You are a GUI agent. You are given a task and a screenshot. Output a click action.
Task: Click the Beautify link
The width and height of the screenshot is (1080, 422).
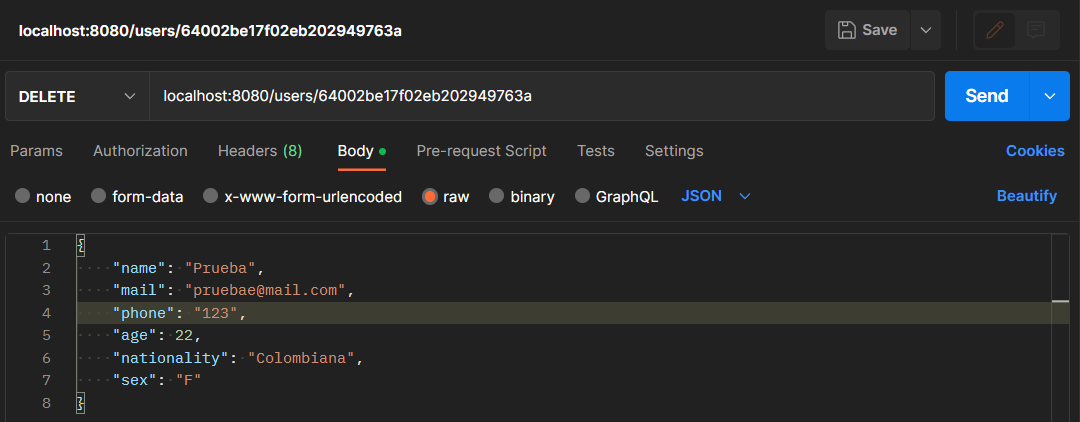tap(1026, 196)
